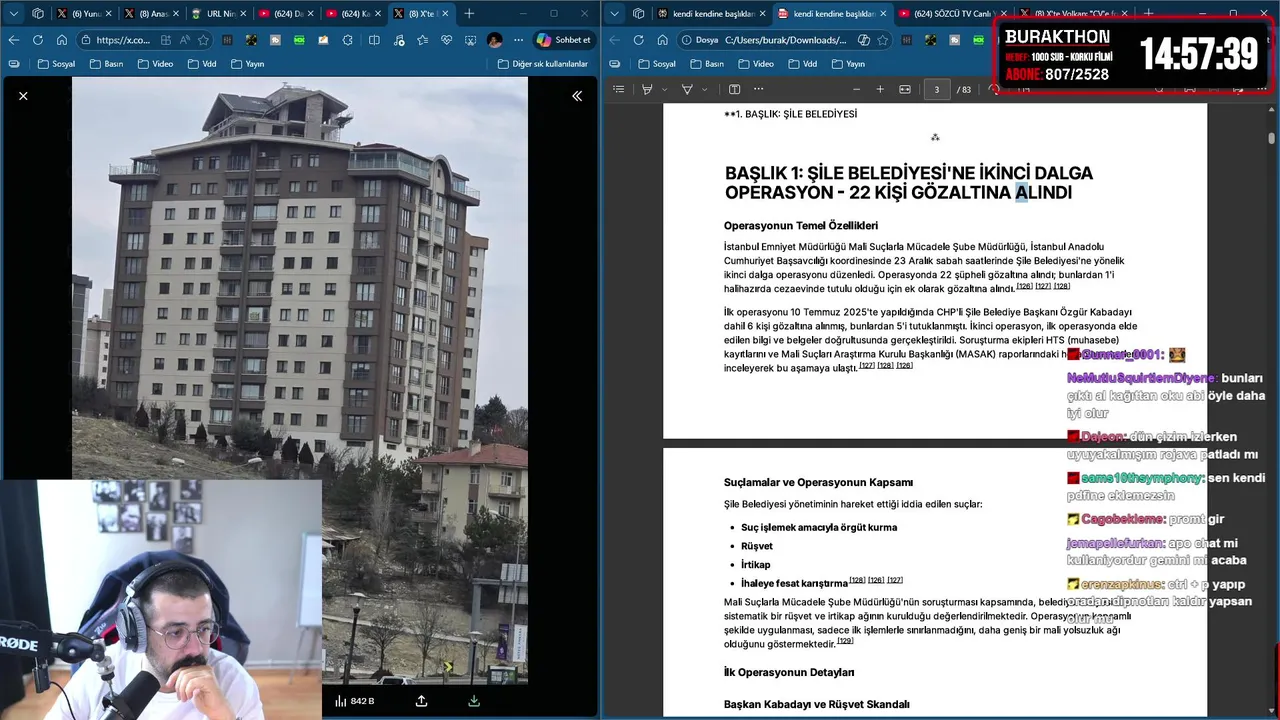
Task: Open Sosyal bookmarks folder in right browser
Action: [656, 64]
